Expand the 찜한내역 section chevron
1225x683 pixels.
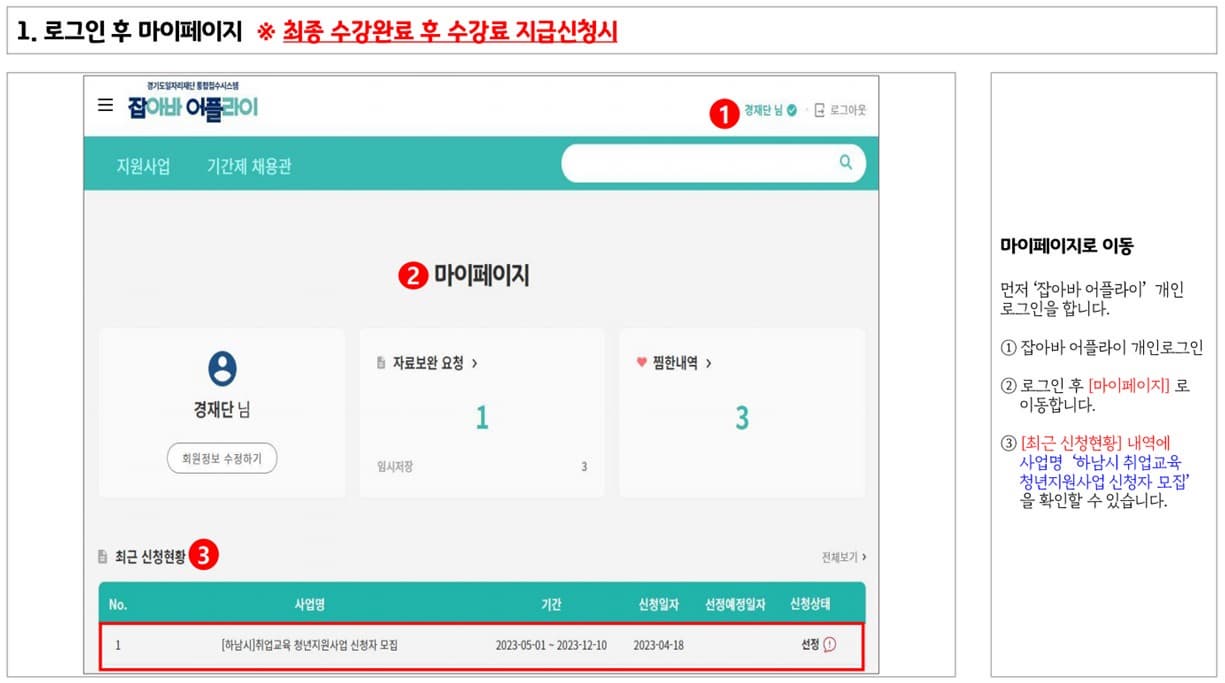click(x=709, y=363)
